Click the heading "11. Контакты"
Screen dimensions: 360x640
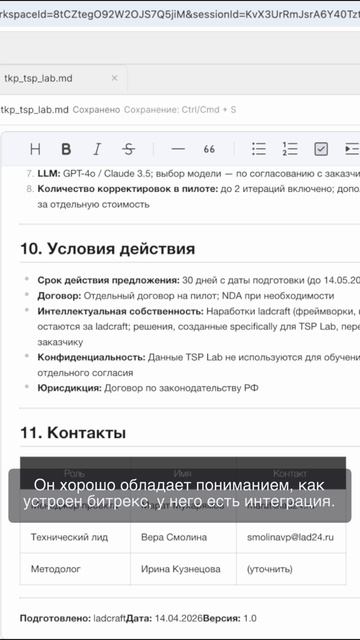[73, 433]
